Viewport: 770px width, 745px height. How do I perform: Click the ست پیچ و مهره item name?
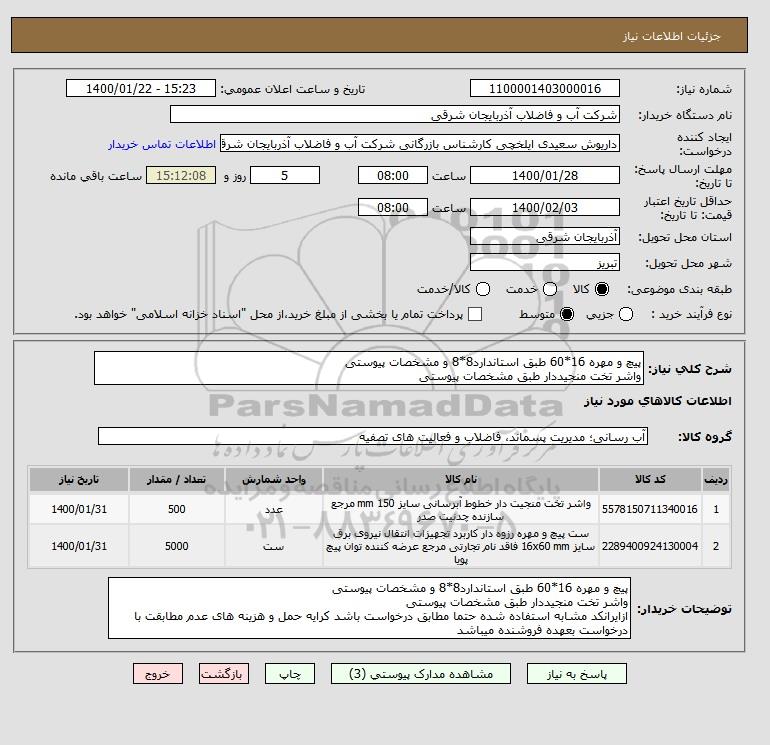pos(461,546)
